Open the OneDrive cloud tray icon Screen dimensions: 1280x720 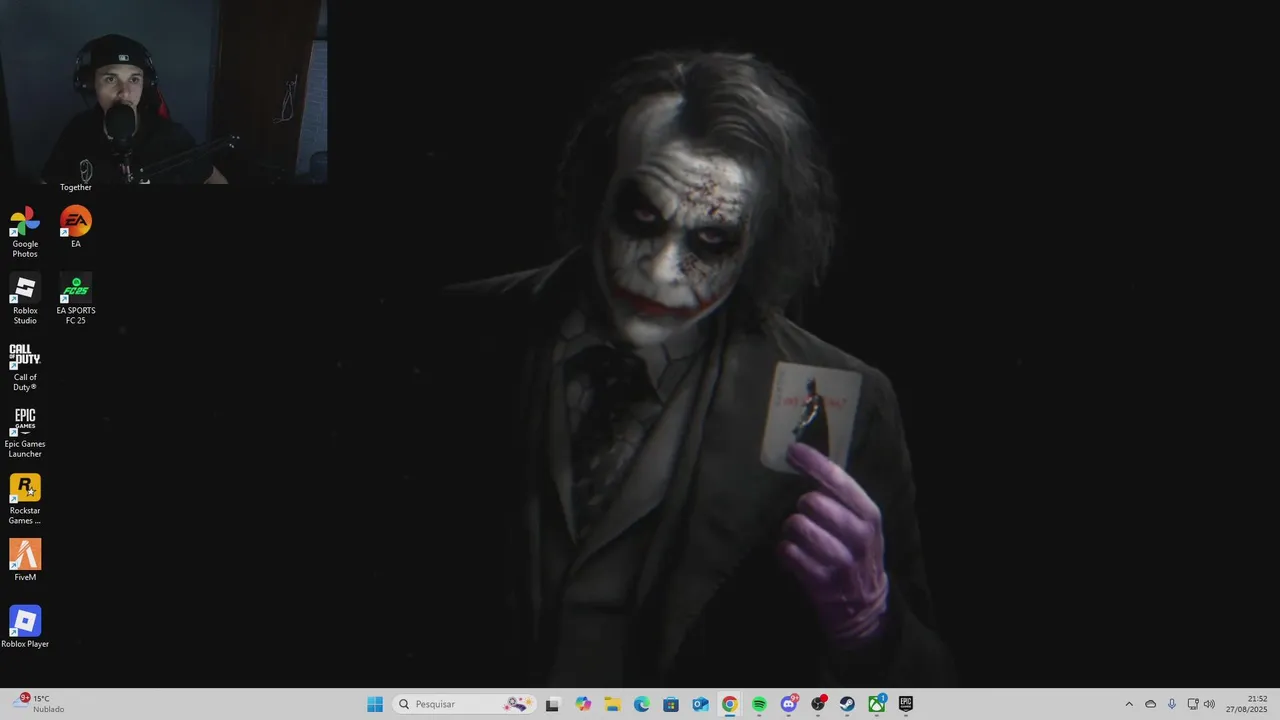pyautogui.click(x=1151, y=704)
